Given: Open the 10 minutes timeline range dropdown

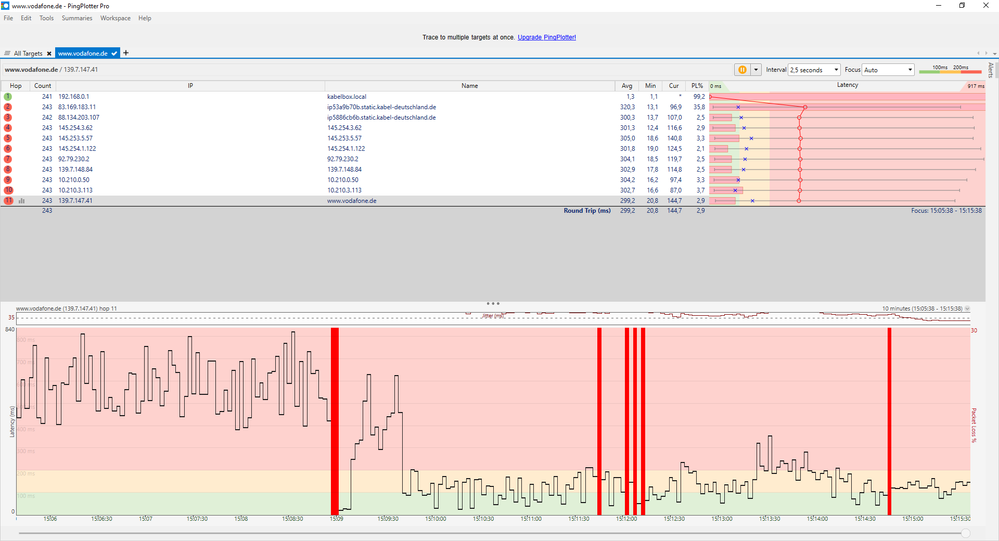Looking at the screenshot, I should tap(967, 308).
